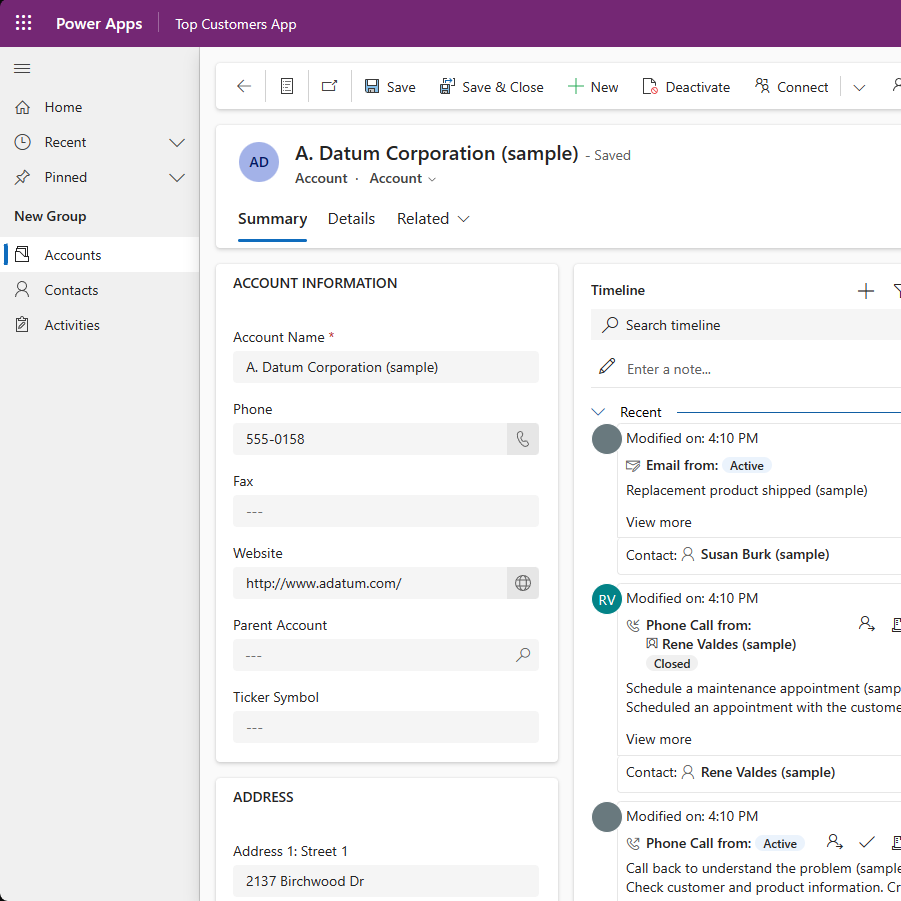Click the pencil note icon
The width and height of the screenshot is (901, 901).
pos(607,367)
